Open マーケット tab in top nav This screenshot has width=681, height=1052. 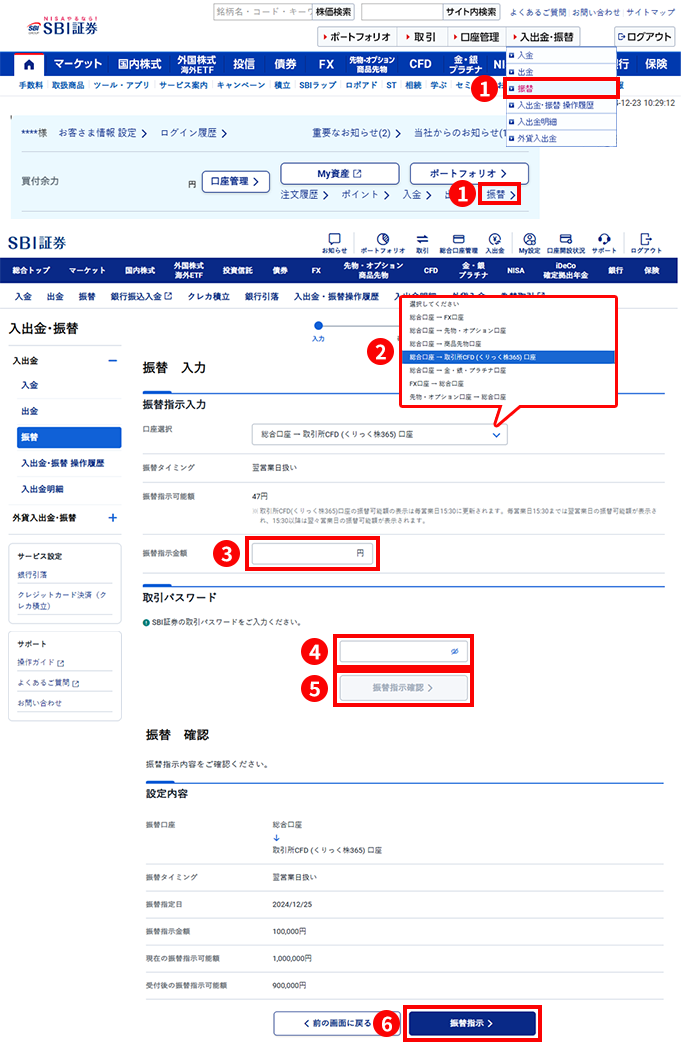tap(78, 64)
